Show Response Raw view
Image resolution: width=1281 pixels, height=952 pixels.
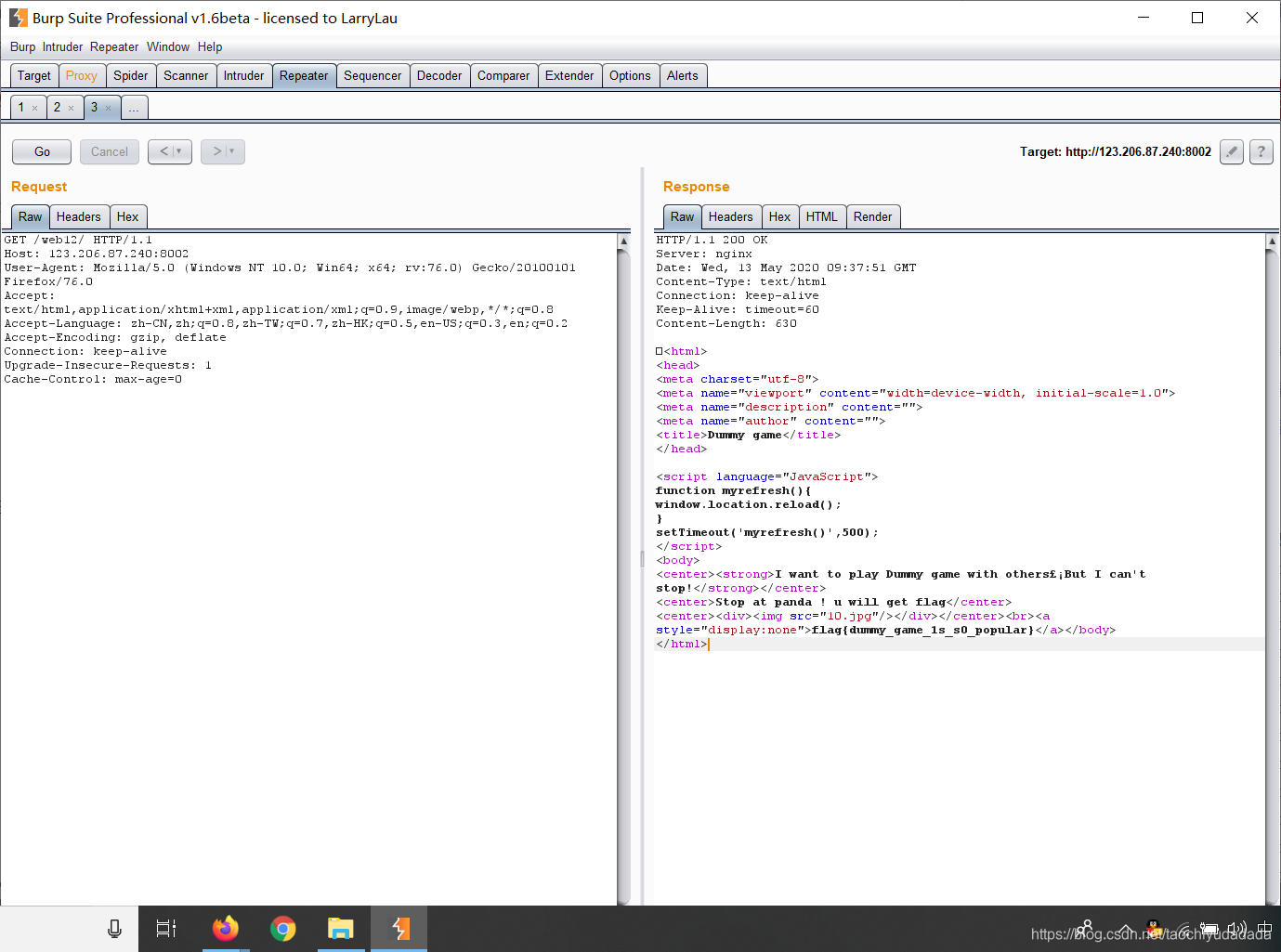tap(683, 217)
